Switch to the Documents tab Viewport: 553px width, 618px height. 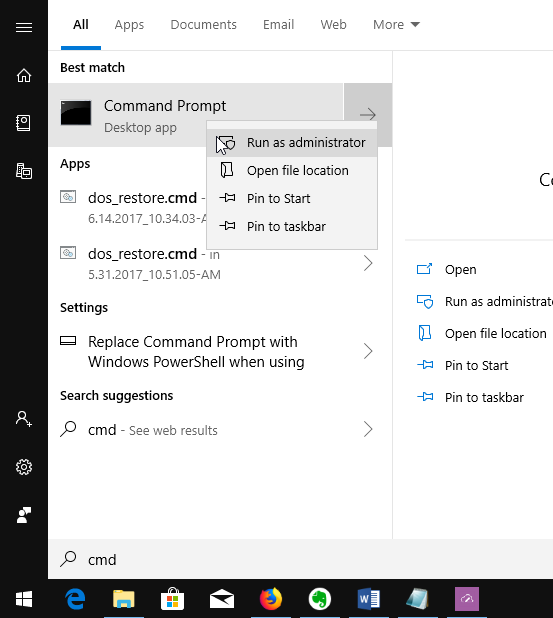pyautogui.click(x=203, y=25)
